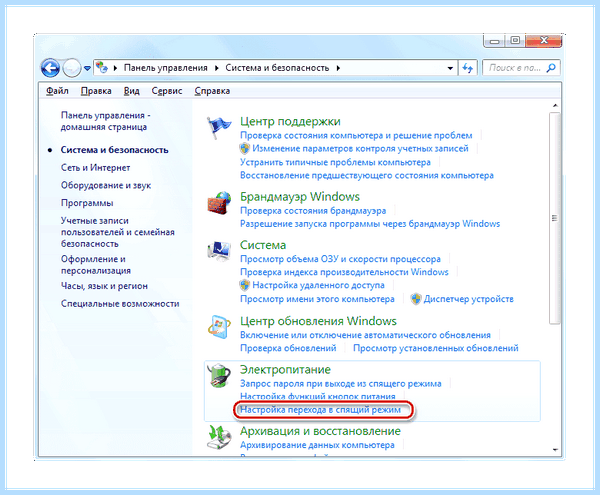Open Система heading link
The height and width of the screenshot is (495, 600).
click(x=263, y=245)
